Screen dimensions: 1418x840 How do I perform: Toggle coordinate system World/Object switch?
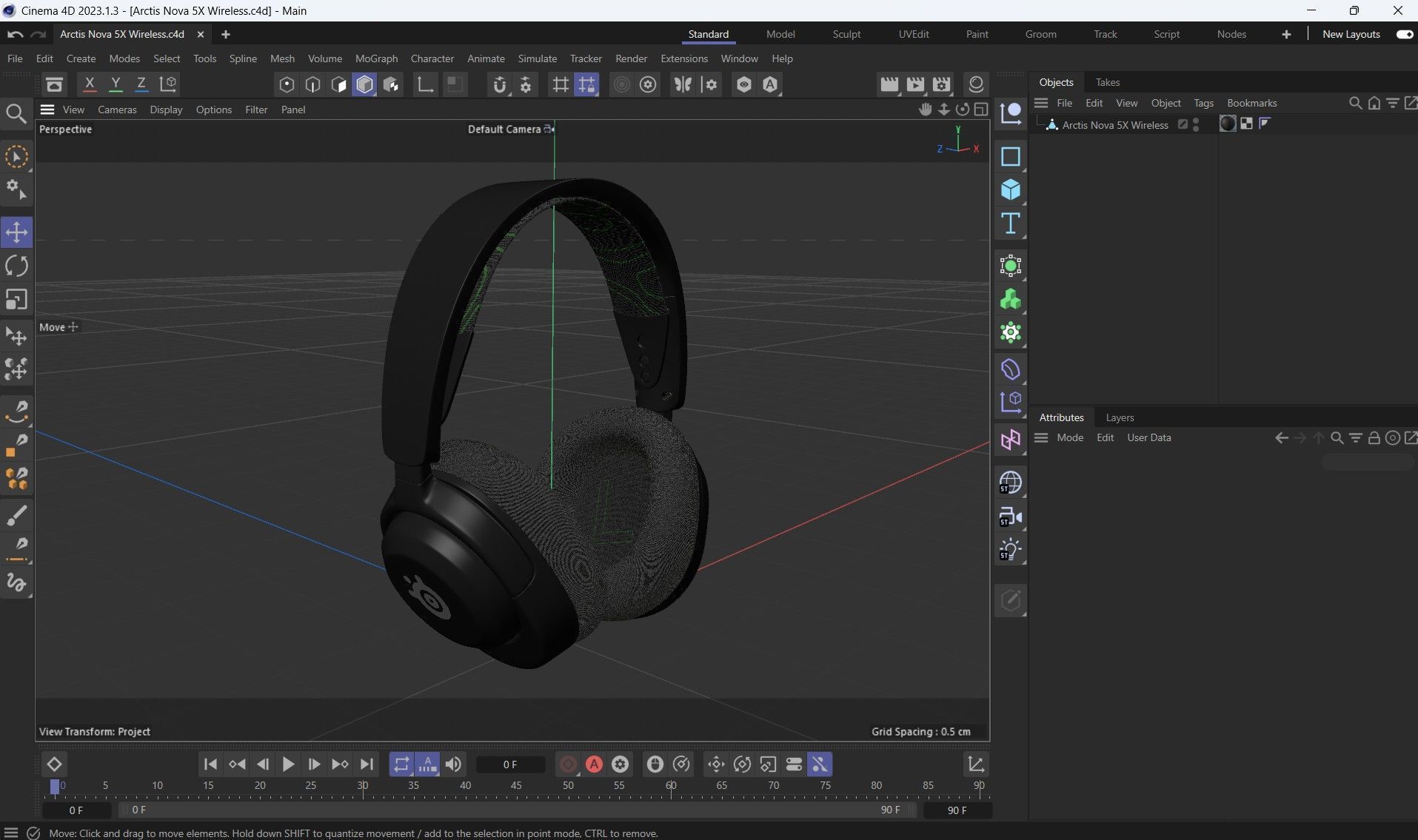[168, 84]
